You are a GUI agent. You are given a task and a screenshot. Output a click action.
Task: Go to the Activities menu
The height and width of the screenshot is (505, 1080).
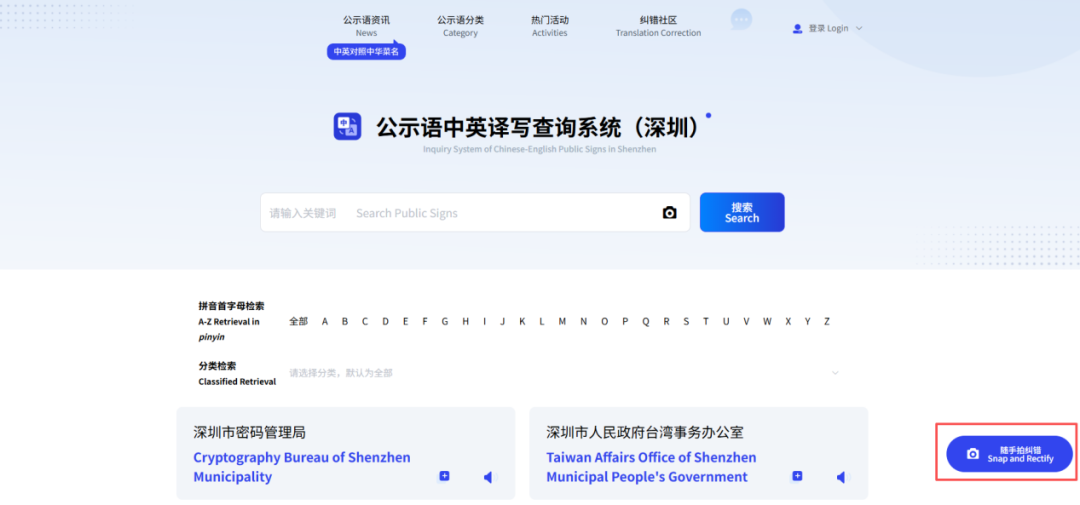pyautogui.click(x=549, y=26)
